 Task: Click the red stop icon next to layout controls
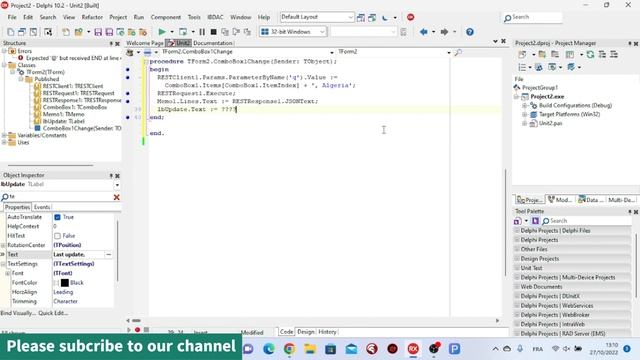411,17
